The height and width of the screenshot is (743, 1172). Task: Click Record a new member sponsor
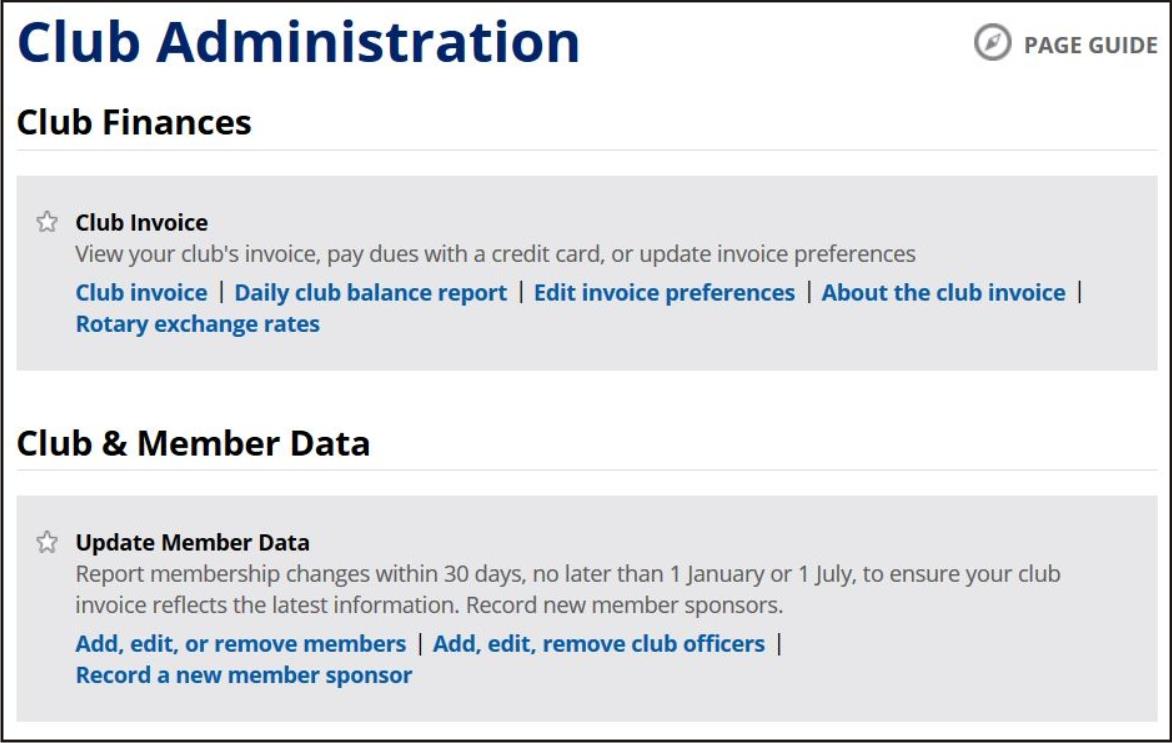click(x=244, y=675)
